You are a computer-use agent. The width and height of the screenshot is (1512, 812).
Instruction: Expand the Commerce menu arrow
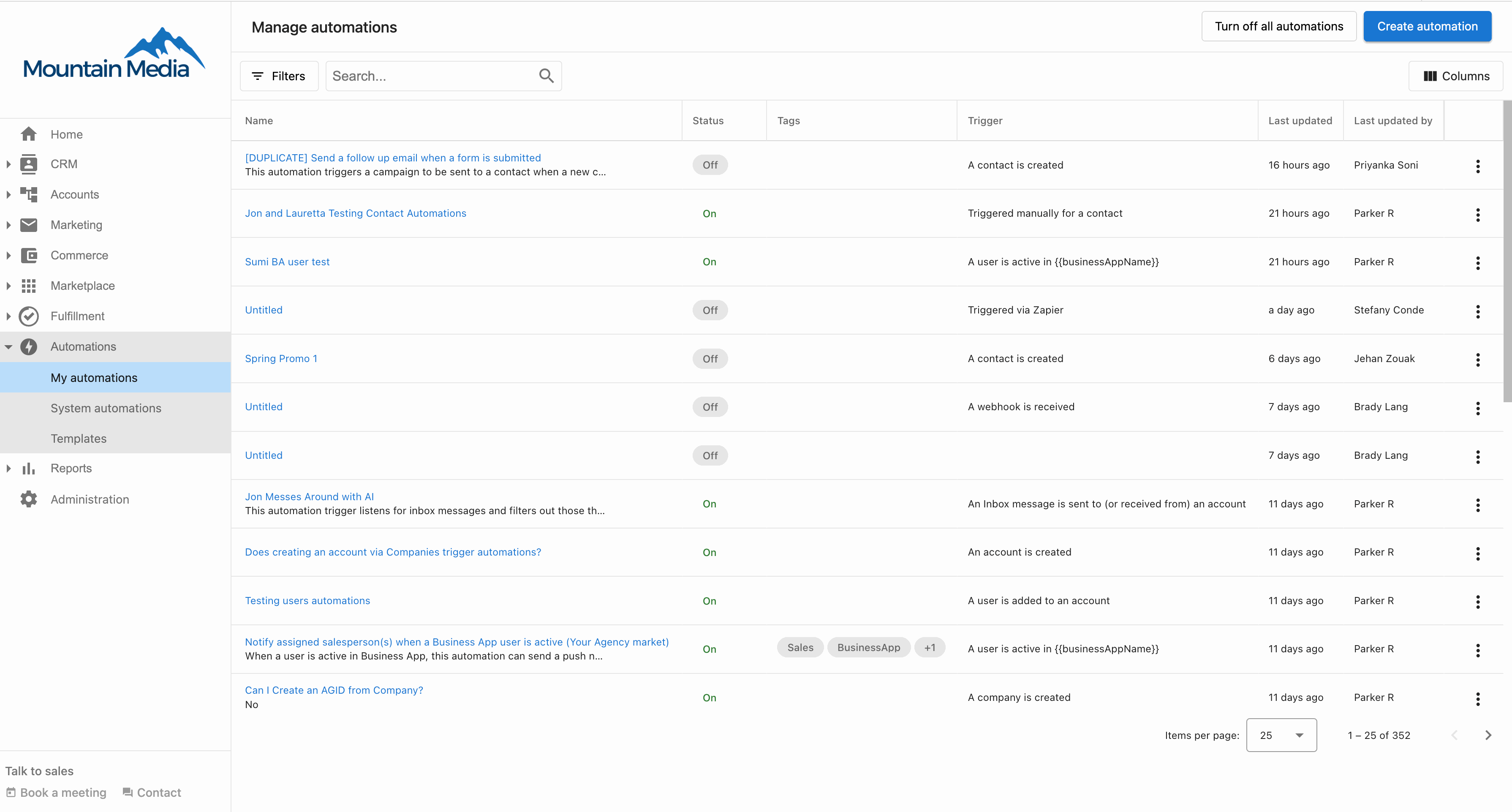[8, 256]
